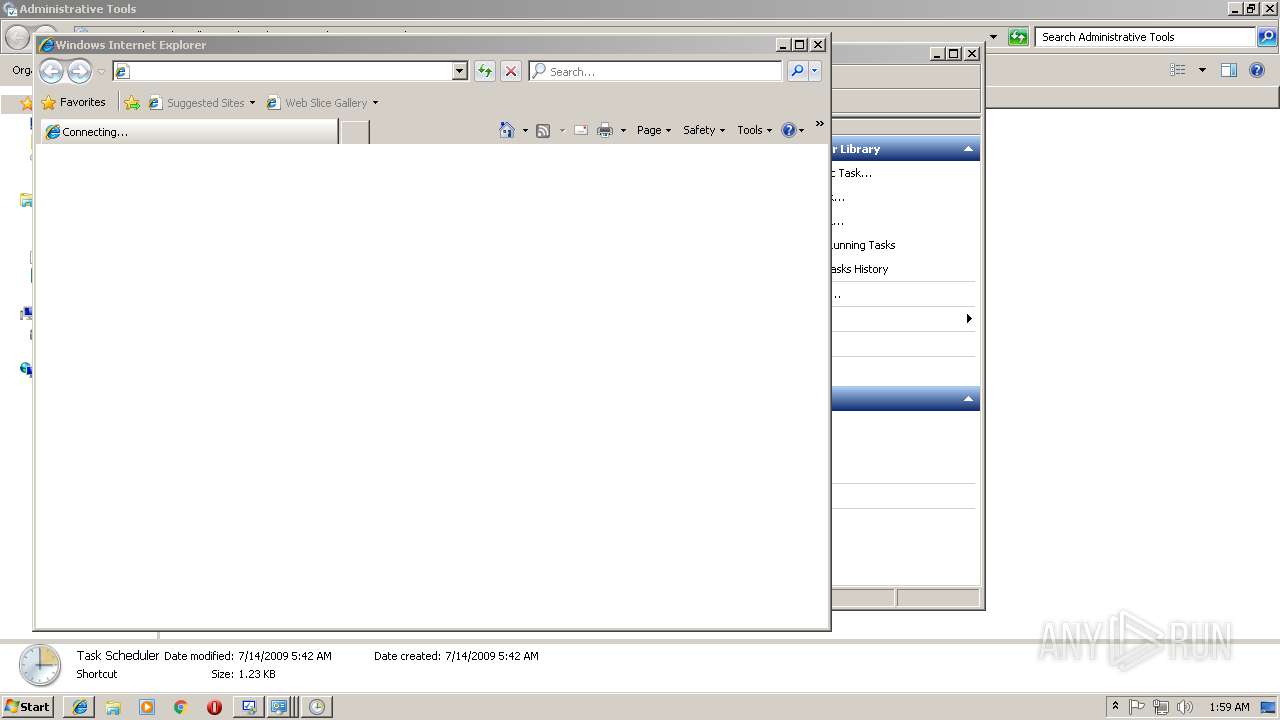1280x720 pixels.
Task: Open the Favorites star button
Action: click(73, 102)
